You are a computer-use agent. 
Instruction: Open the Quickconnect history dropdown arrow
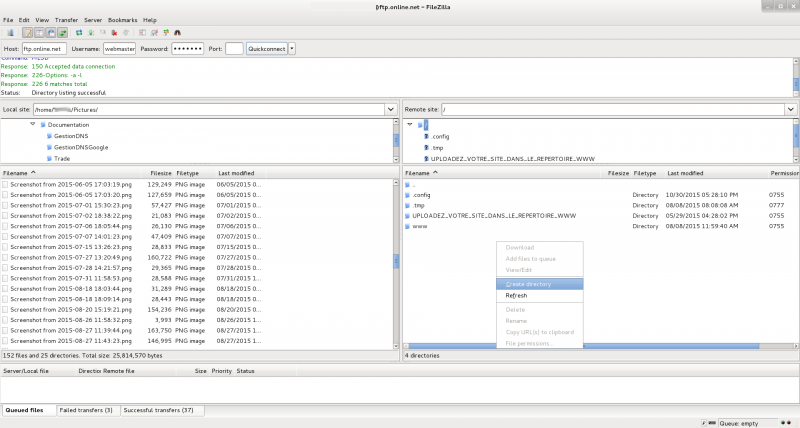(x=292, y=48)
